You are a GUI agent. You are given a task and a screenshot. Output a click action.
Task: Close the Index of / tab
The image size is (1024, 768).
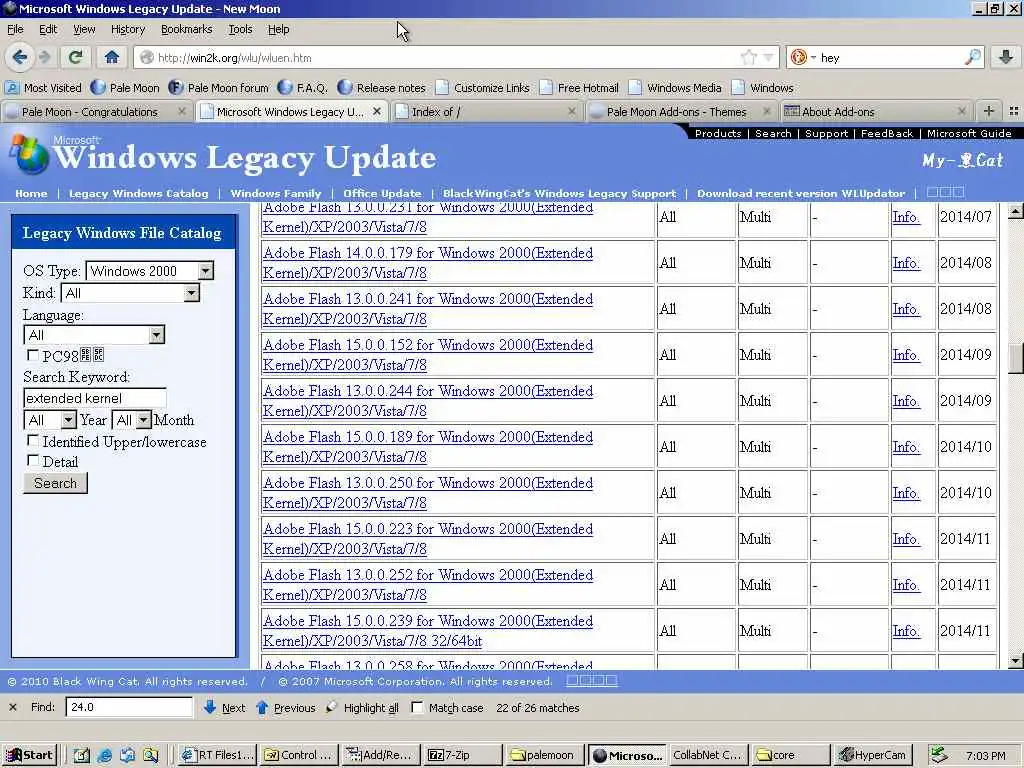tap(572, 111)
